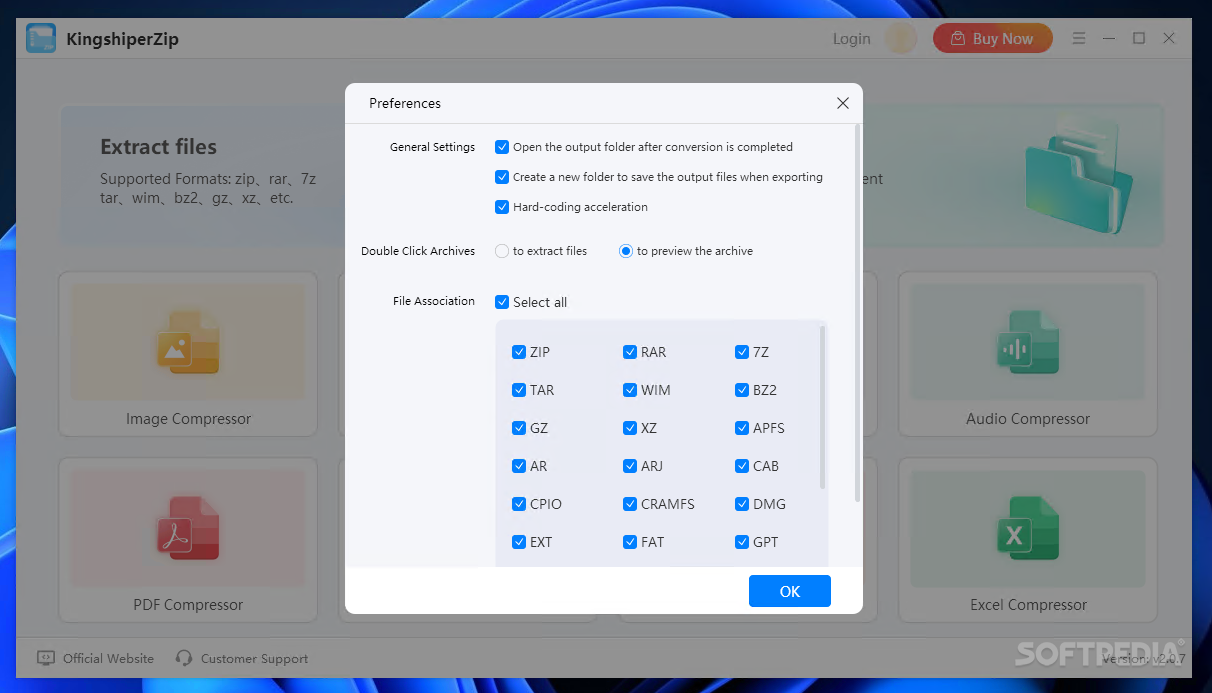Select 'to extract files' radio option
The image size is (1212, 693).
point(502,251)
